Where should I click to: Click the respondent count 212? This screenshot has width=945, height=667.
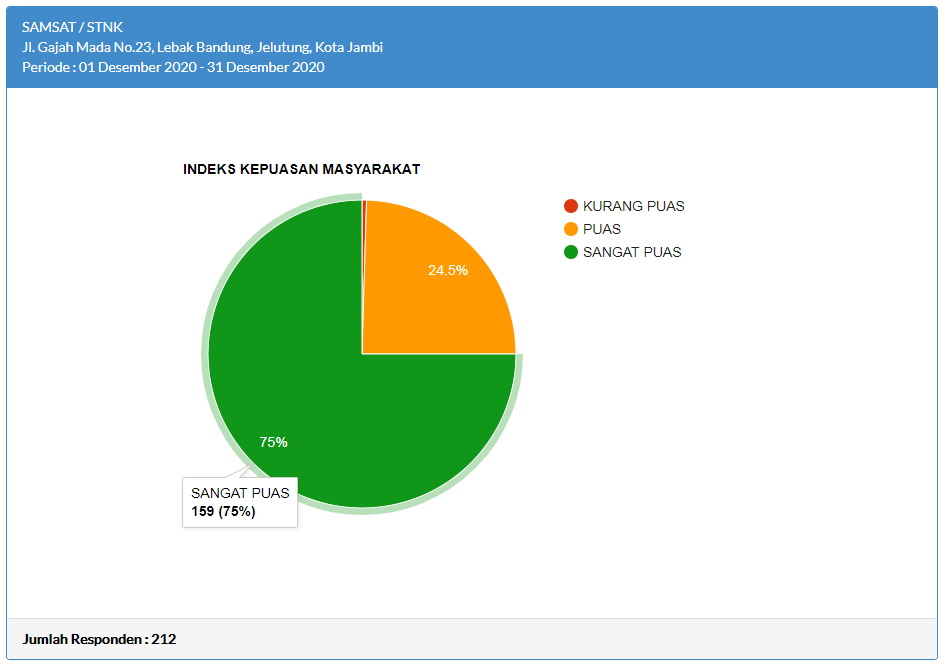point(164,639)
